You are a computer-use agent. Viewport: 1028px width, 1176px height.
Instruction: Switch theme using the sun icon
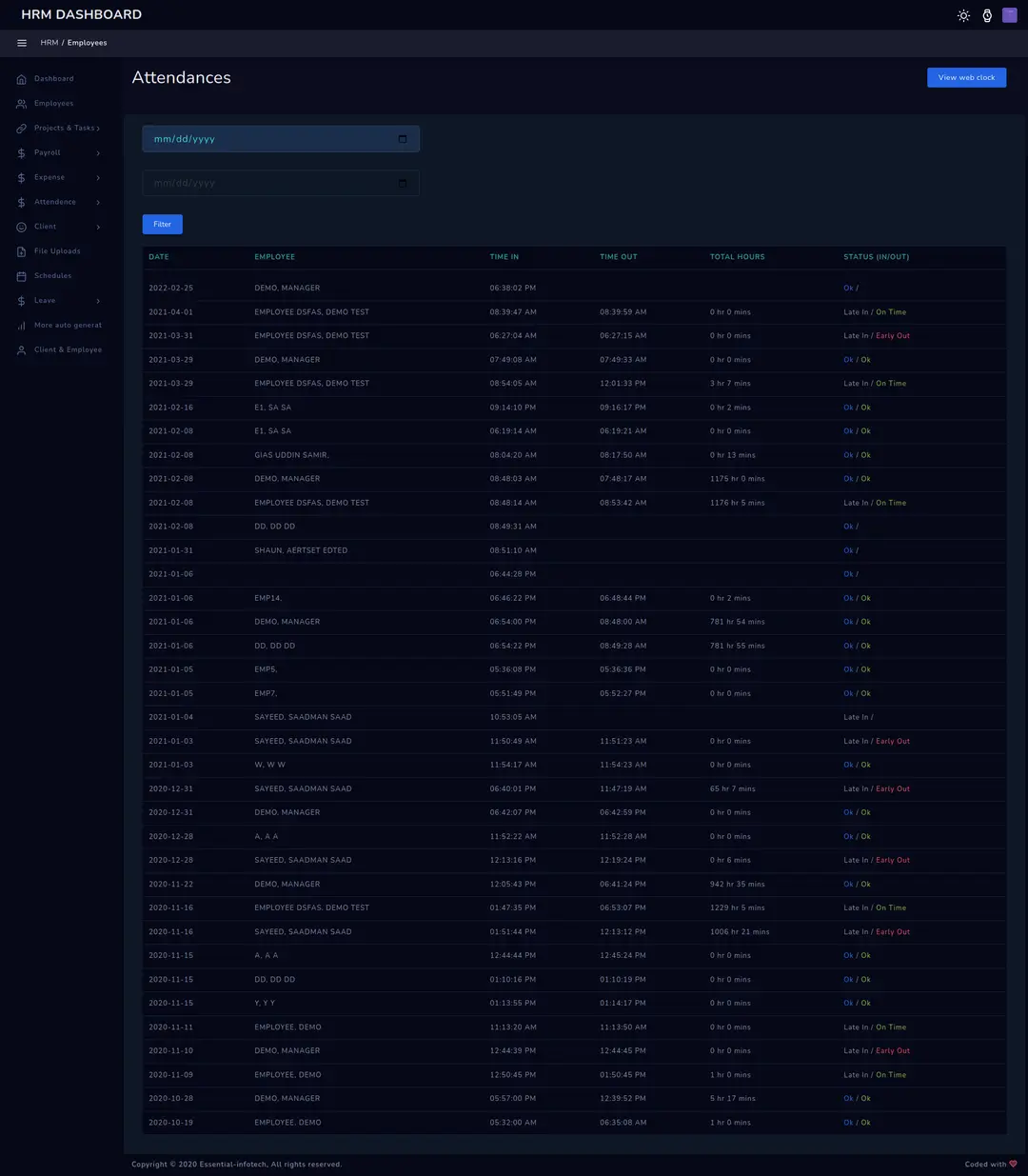click(963, 15)
